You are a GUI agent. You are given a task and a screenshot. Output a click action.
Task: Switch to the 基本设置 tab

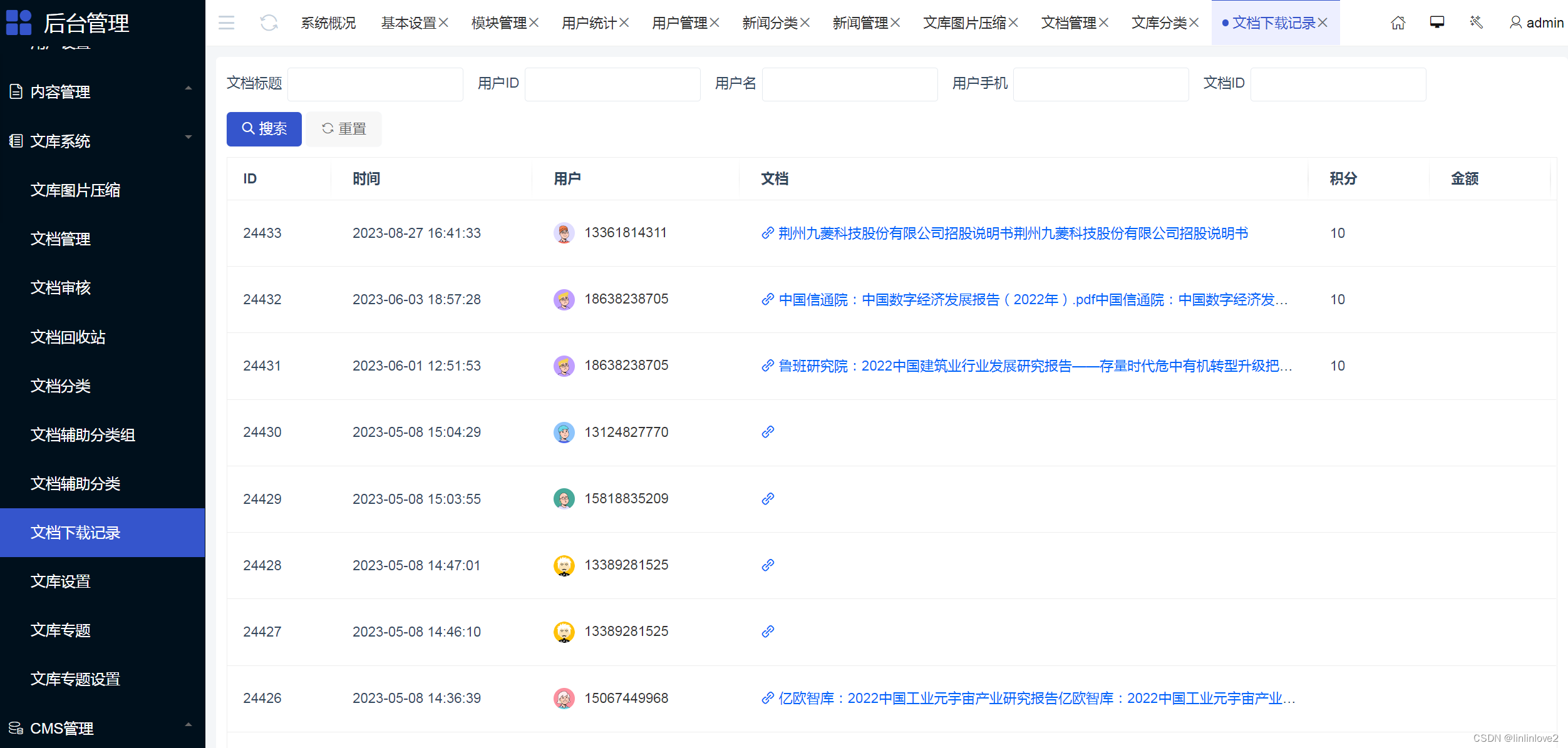pos(408,23)
